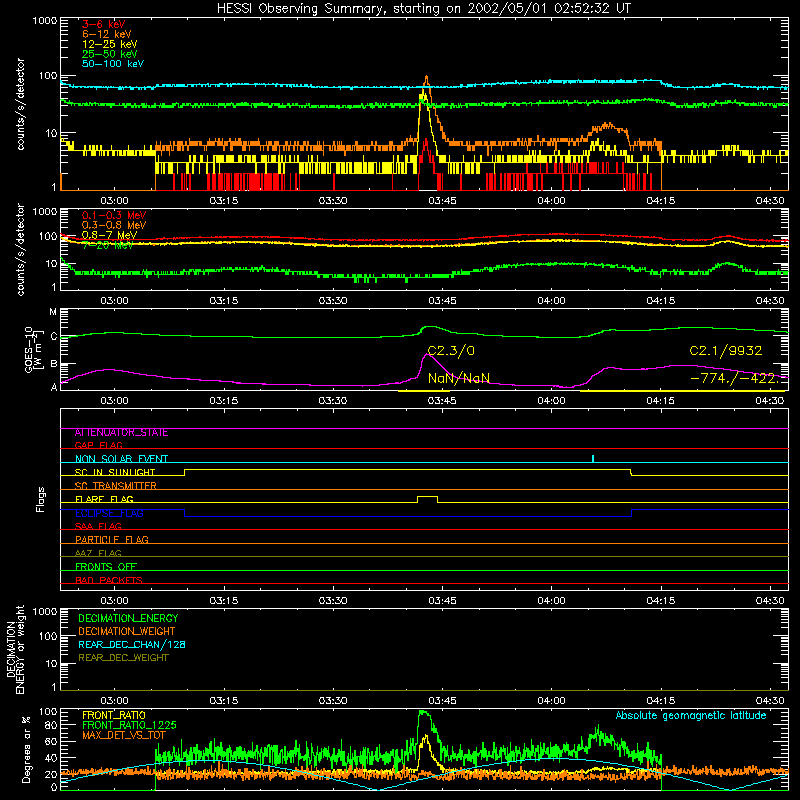
Task: Click the Absolute geomagnetic latitude label
Action: pyautogui.click(x=691, y=716)
